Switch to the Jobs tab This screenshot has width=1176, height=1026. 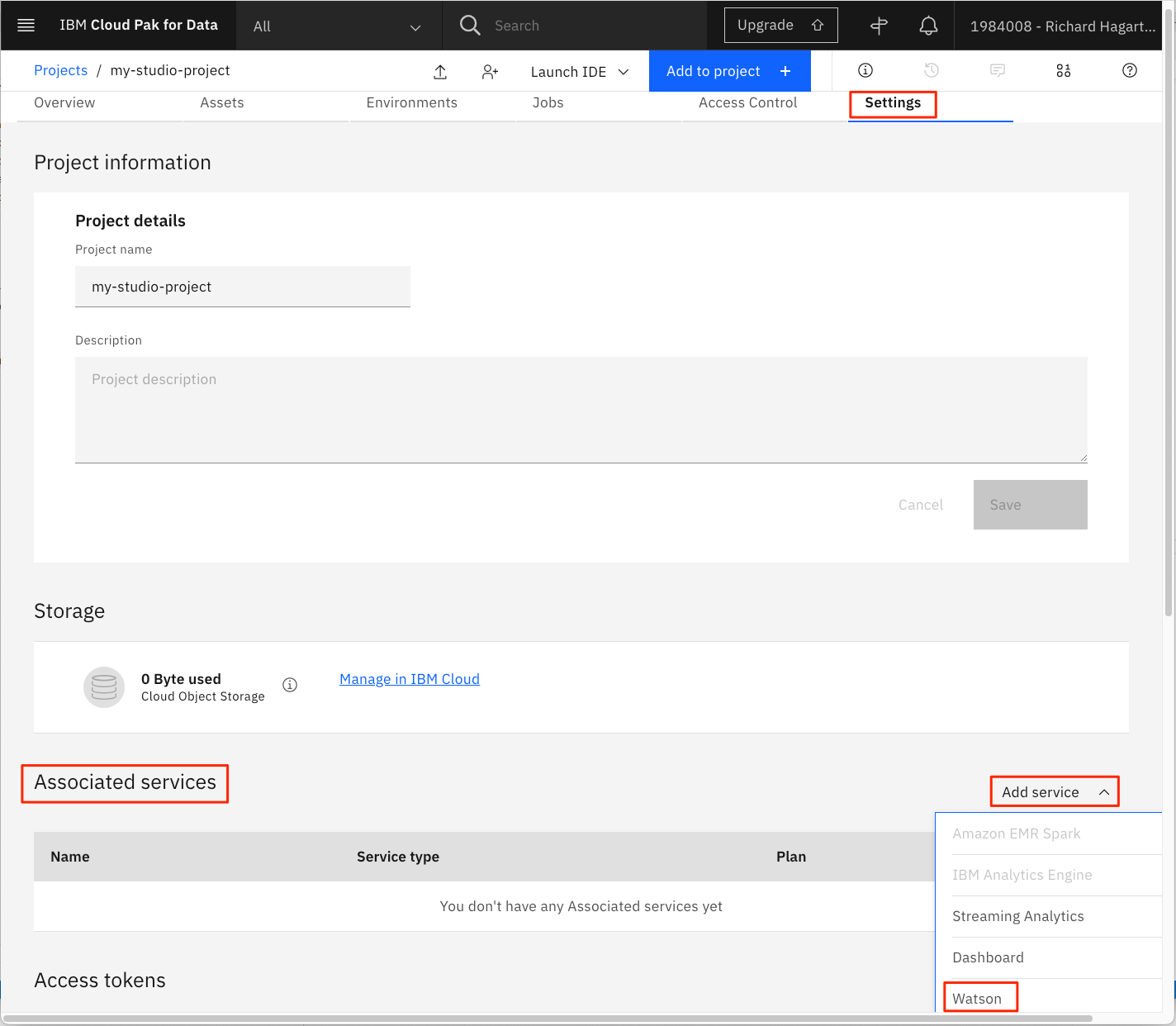click(548, 102)
